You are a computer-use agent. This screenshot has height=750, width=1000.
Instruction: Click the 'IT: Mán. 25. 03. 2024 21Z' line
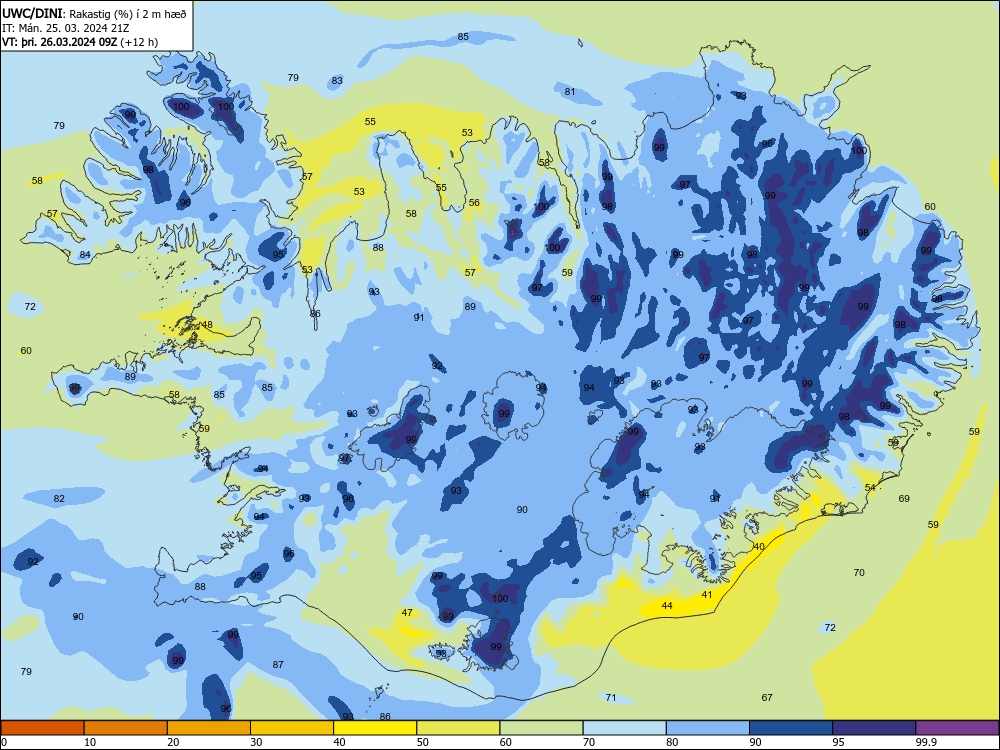pyautogui.click(x=66, y=28)
